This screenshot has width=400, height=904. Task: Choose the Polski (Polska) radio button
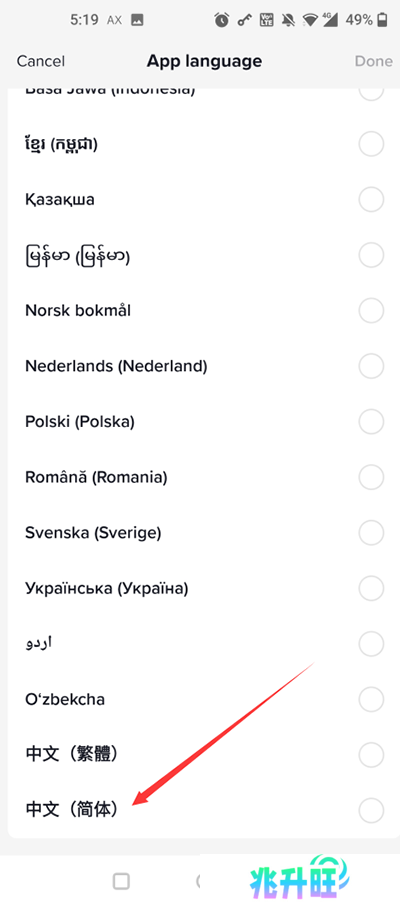pos(371,421)
